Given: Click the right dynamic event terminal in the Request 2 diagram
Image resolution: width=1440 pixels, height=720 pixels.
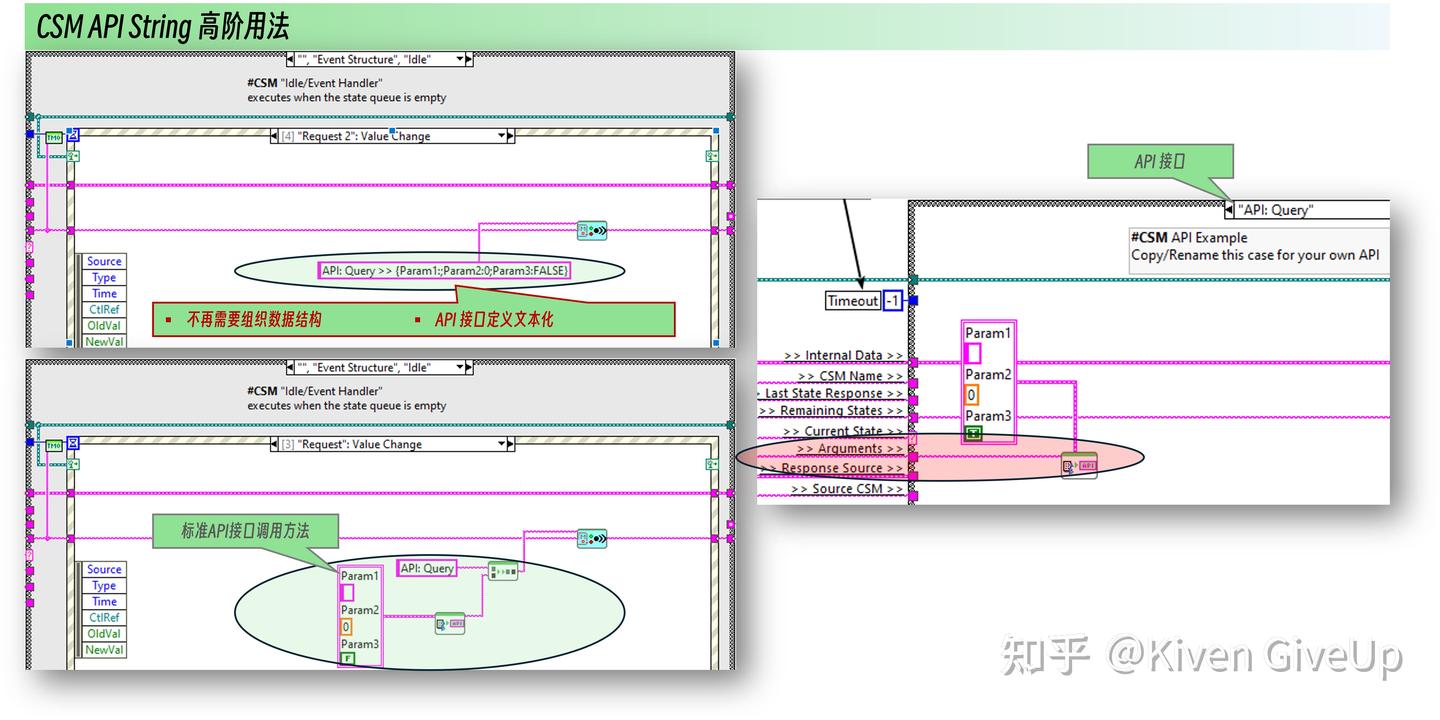Looking at the screenshot, I should [x=712, y=155].
